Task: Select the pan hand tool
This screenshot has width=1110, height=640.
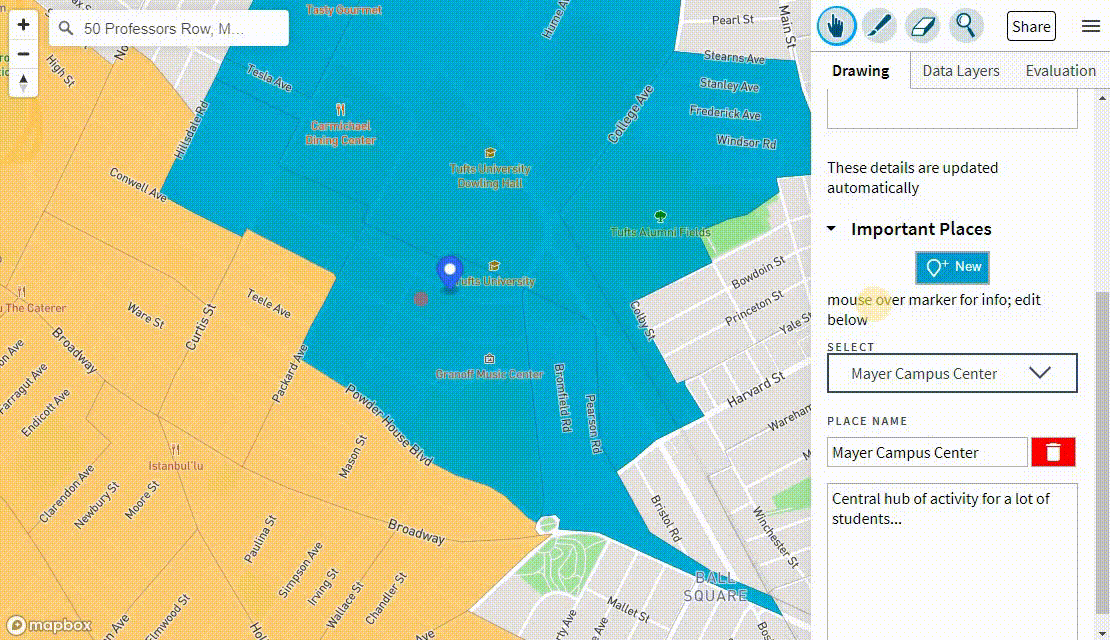Action: 837,26
